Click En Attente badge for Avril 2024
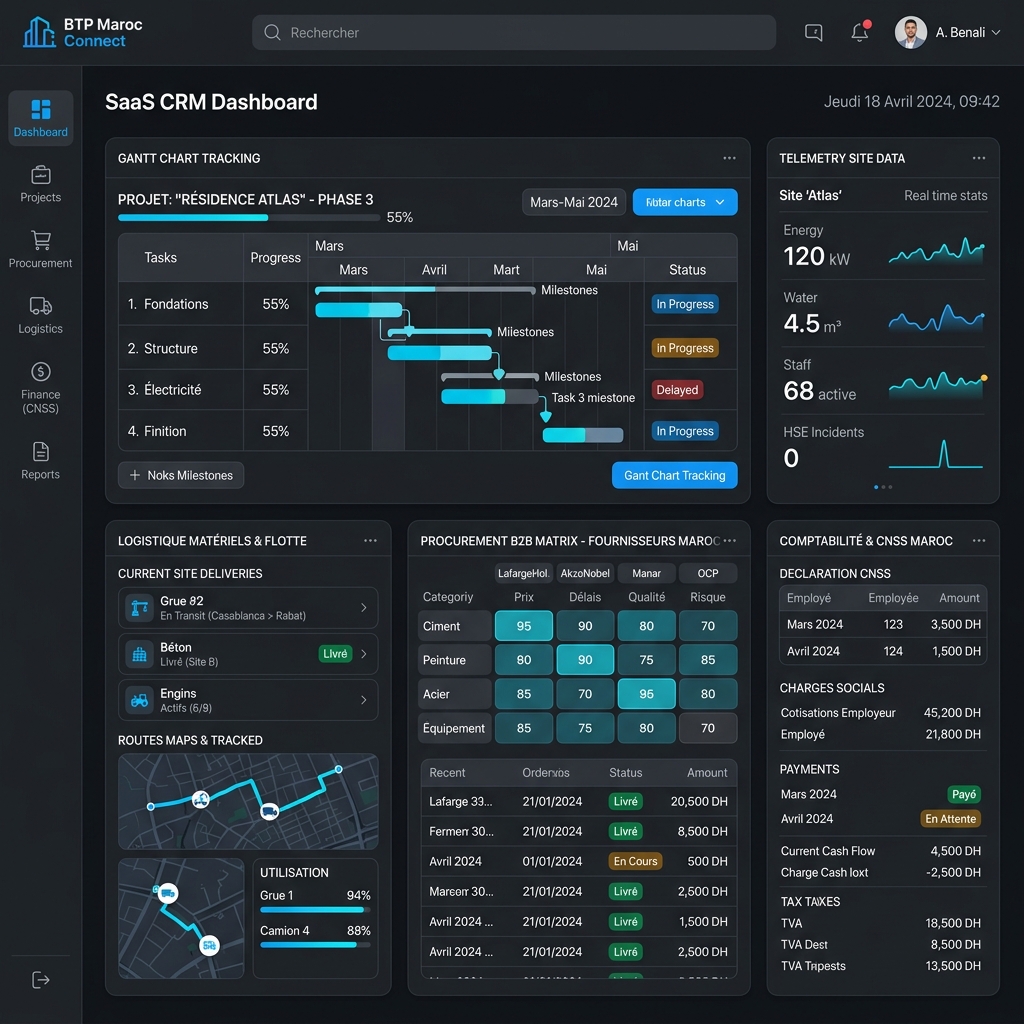The image size is (1024, 1024). (950, 819)
